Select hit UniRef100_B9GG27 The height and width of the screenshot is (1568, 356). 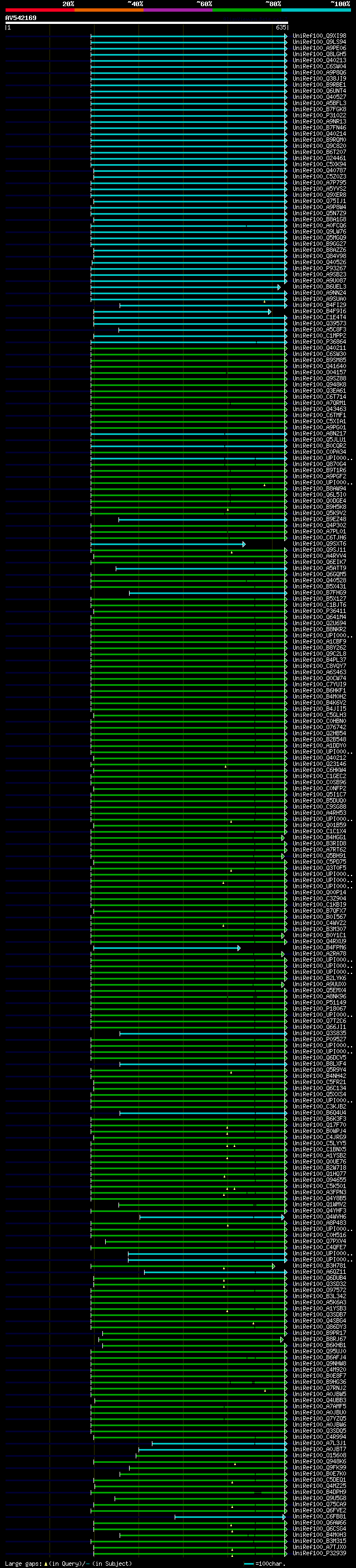319,244
